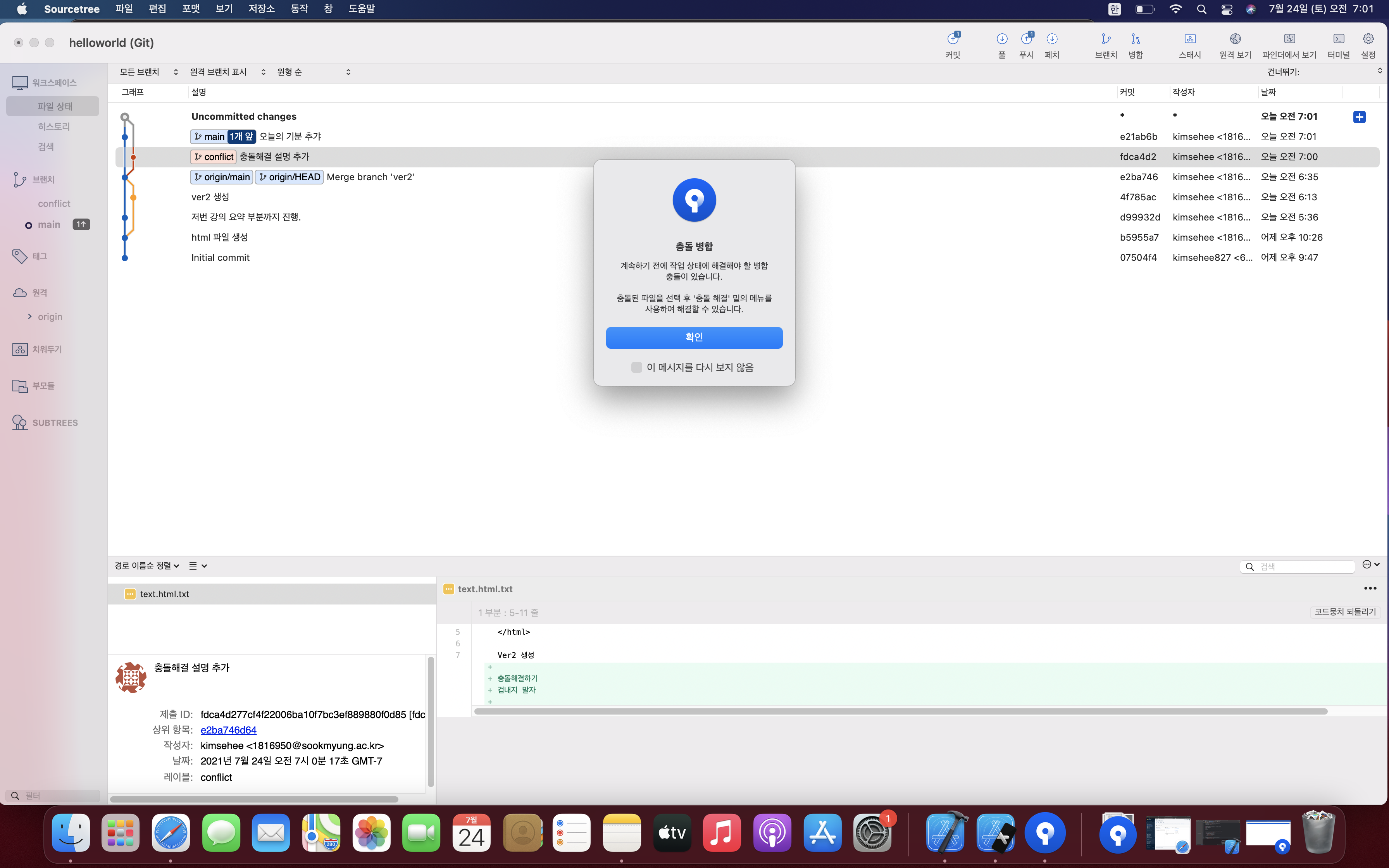Click the vertical scrollbar of the commit info panel
Image resolution: width=1389 pixels, height=868 pixels.
(431, 722)
